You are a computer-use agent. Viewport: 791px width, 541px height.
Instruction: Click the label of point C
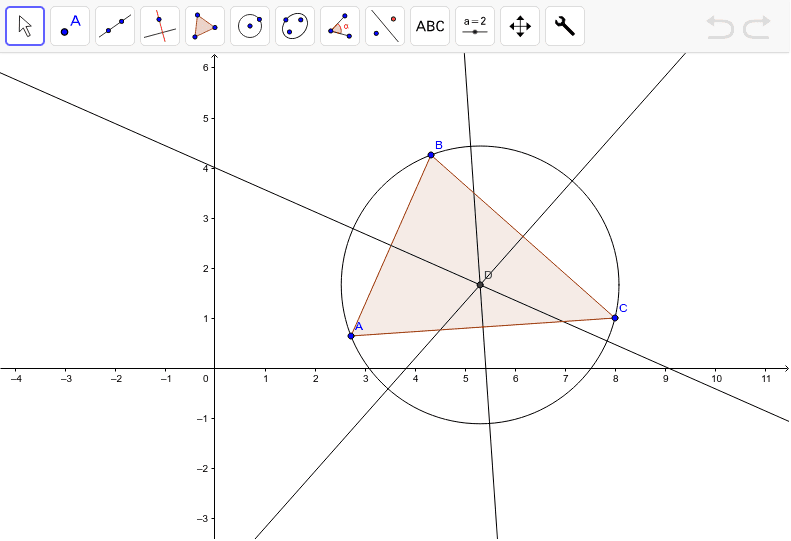pyautogui.click(x=624, y=308)
